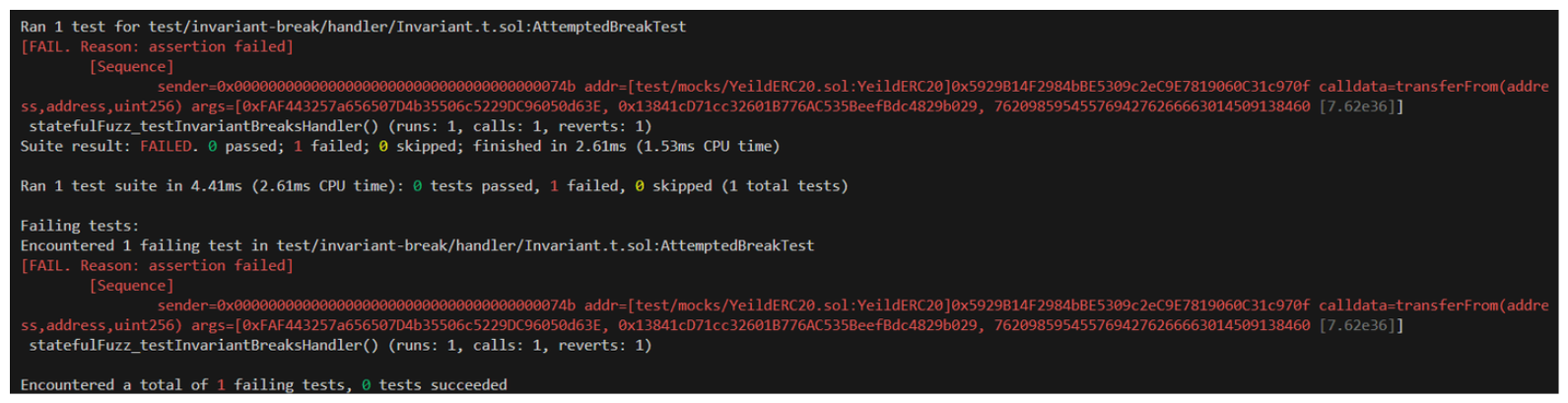The width and height of the screenshot is (1568, 403).
Task: Click the sender address in the first sequence
Action: (367, 87)
